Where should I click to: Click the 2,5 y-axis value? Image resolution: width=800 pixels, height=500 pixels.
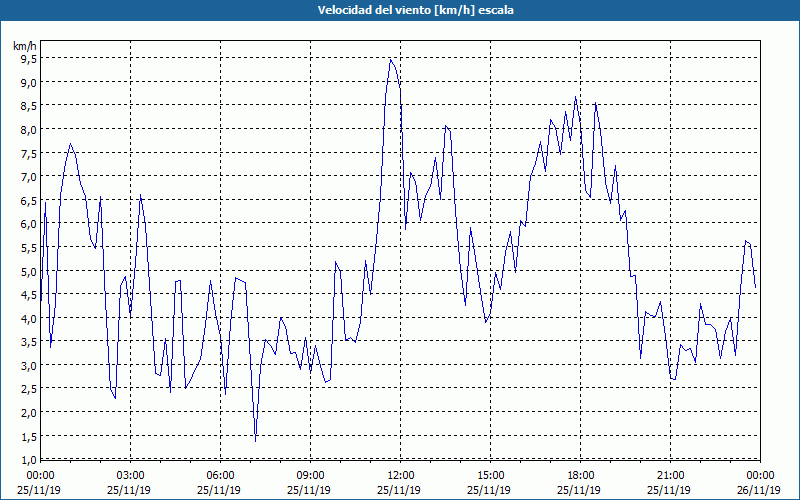29,389
